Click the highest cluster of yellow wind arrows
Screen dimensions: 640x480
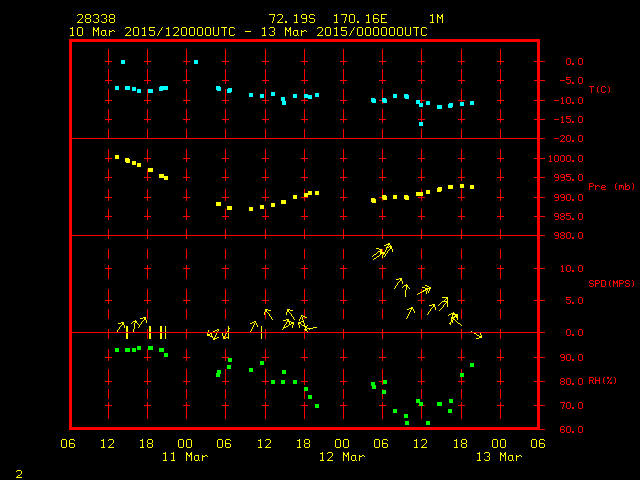point(383,251)
